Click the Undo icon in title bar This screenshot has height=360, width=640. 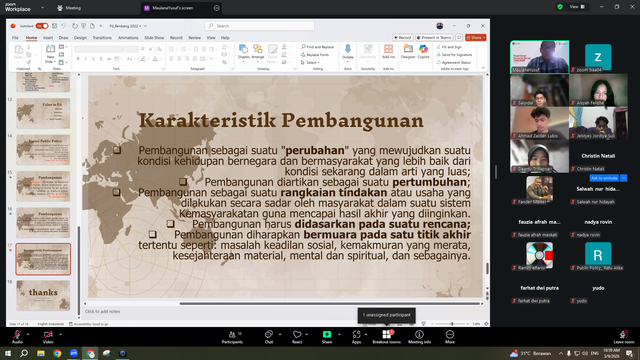tap(63, 26)
